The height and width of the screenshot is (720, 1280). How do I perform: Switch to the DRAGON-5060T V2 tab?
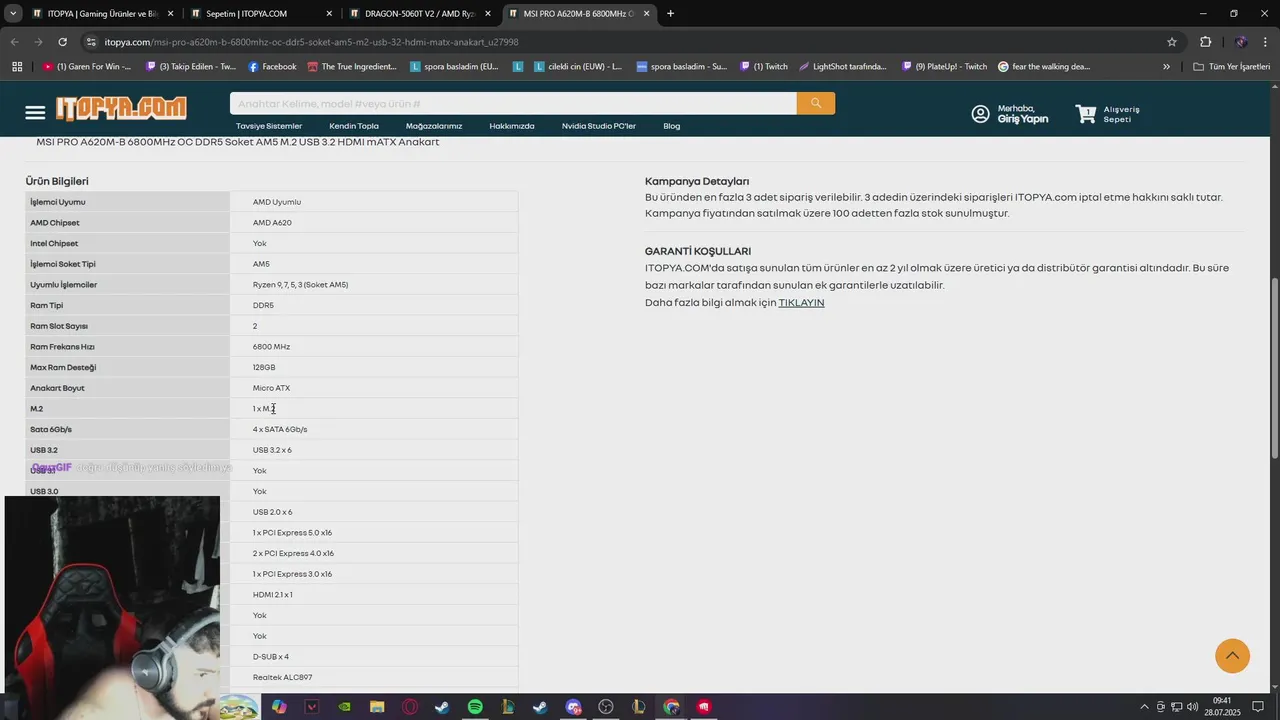pos(420,14)
